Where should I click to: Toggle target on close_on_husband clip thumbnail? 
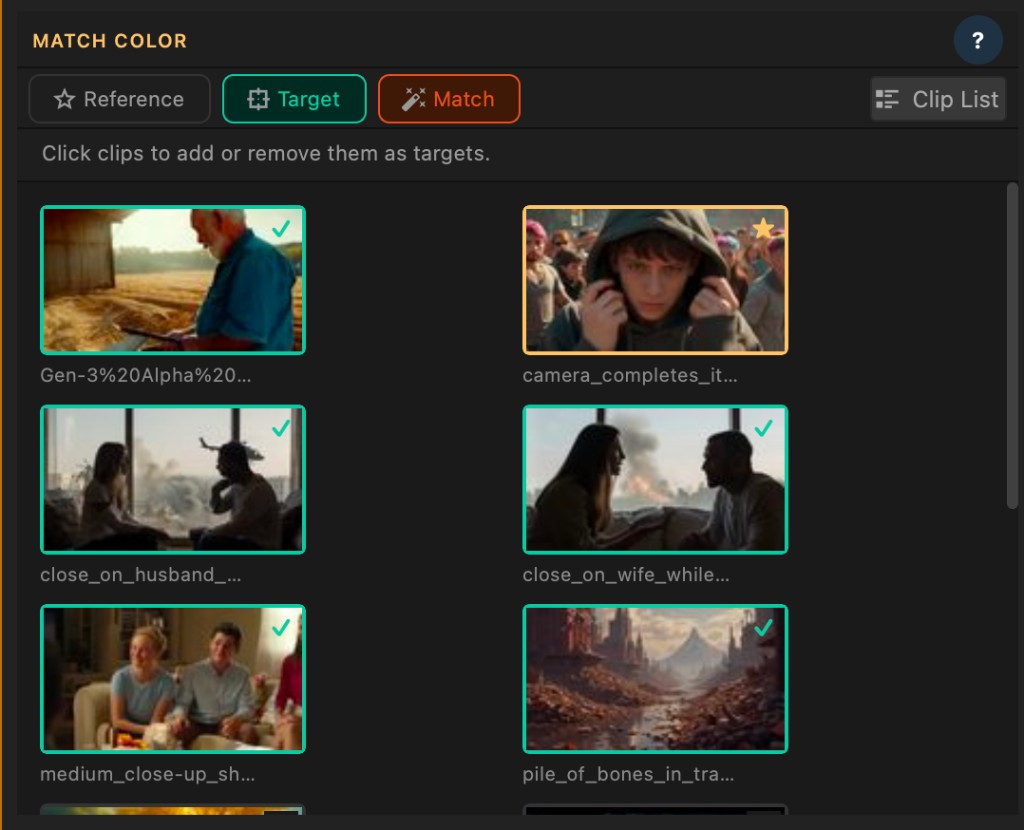pyautogui.click(x=173, y=479)
